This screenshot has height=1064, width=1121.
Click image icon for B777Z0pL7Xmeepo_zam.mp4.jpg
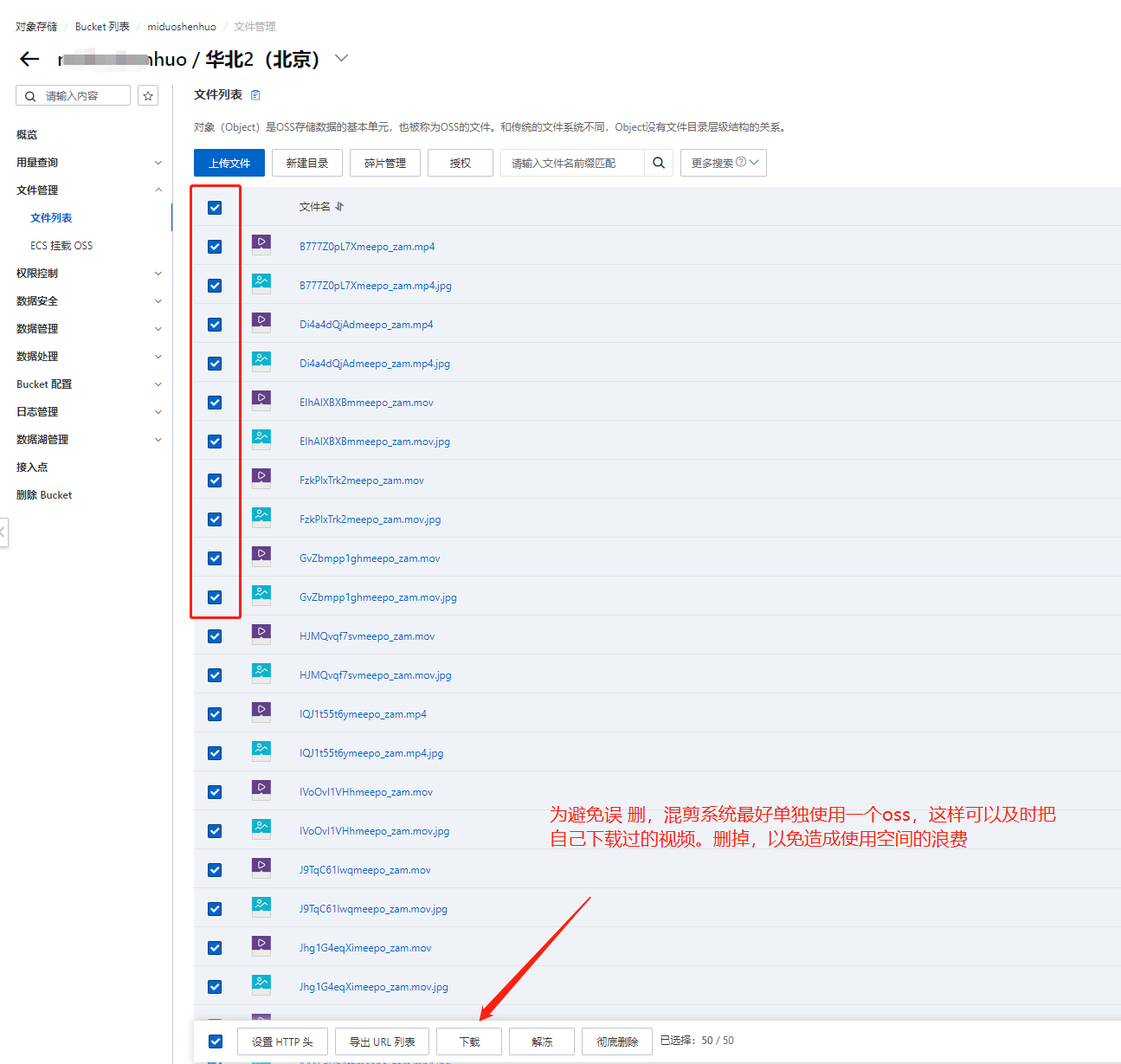(261, 283)
